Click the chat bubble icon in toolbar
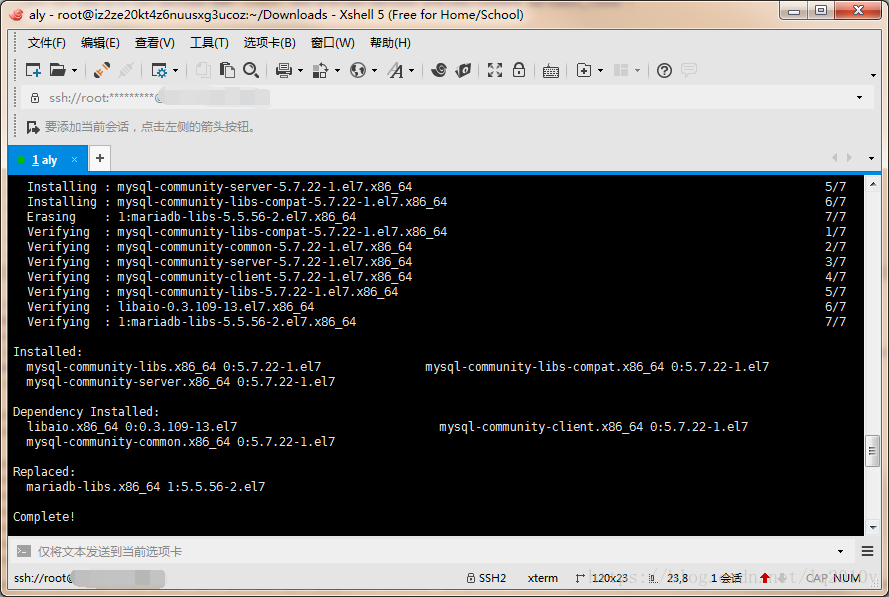The image size is (889, 597). [689, 70]
